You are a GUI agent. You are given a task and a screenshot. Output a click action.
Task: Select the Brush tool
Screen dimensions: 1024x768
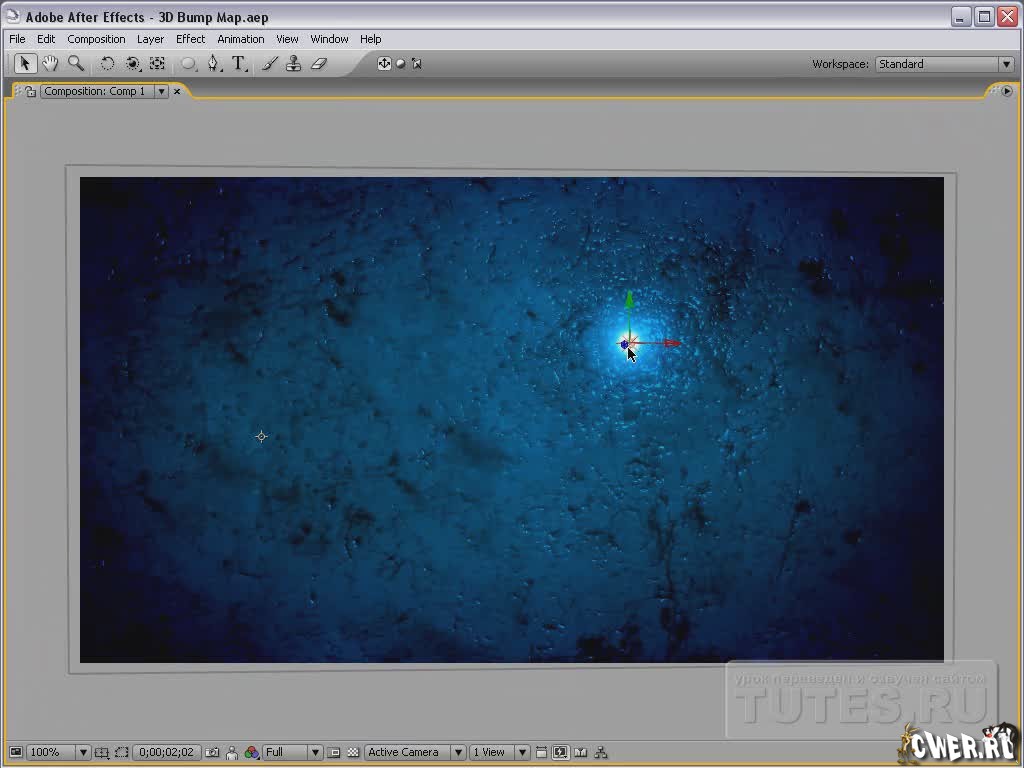269,64
